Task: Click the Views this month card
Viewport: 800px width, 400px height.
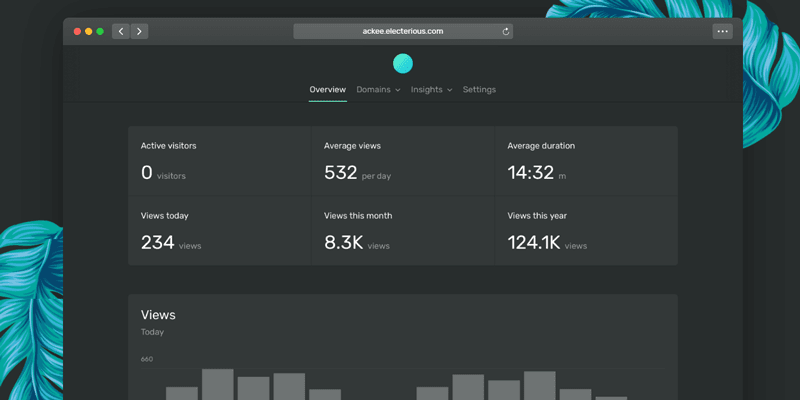Action: click(402, 231)
